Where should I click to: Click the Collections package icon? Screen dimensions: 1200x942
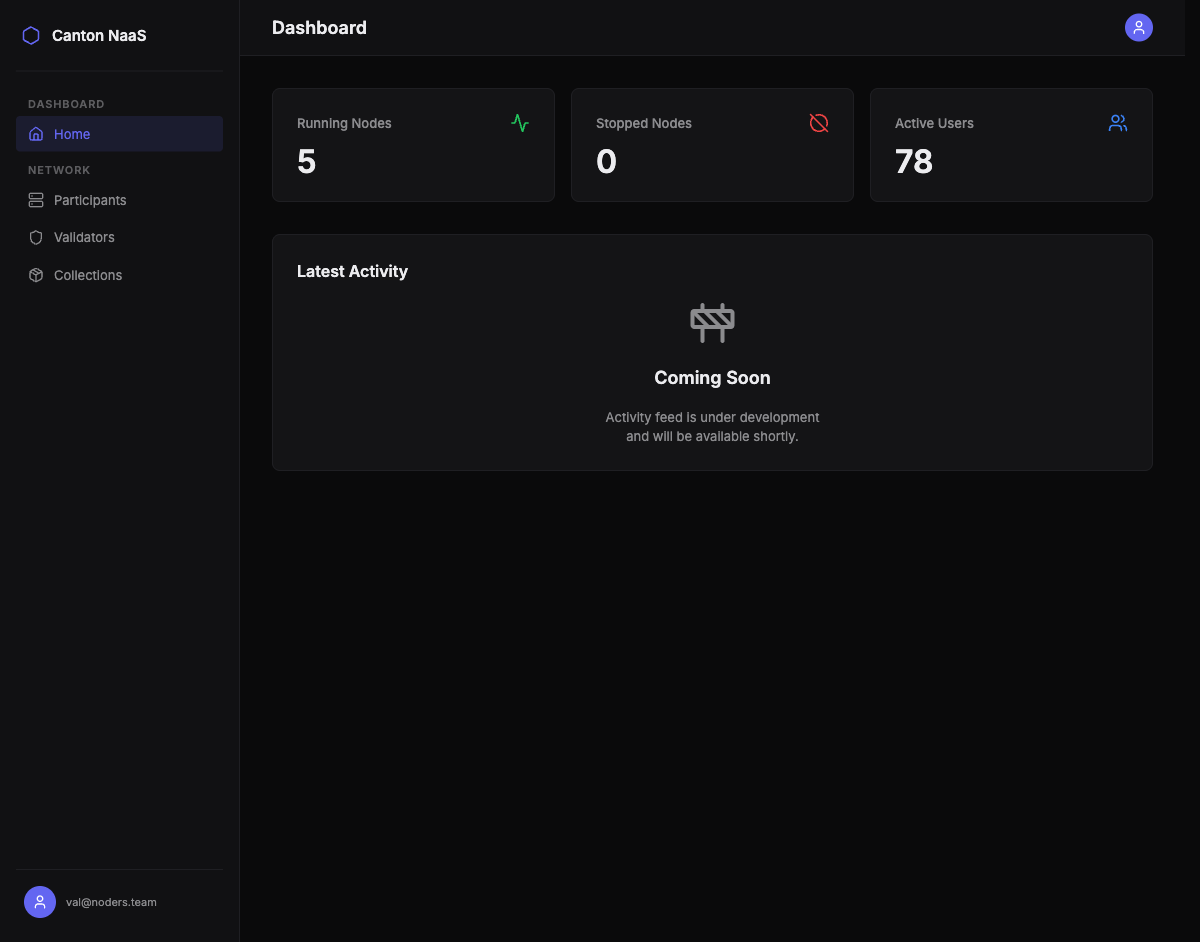point(36,275)
